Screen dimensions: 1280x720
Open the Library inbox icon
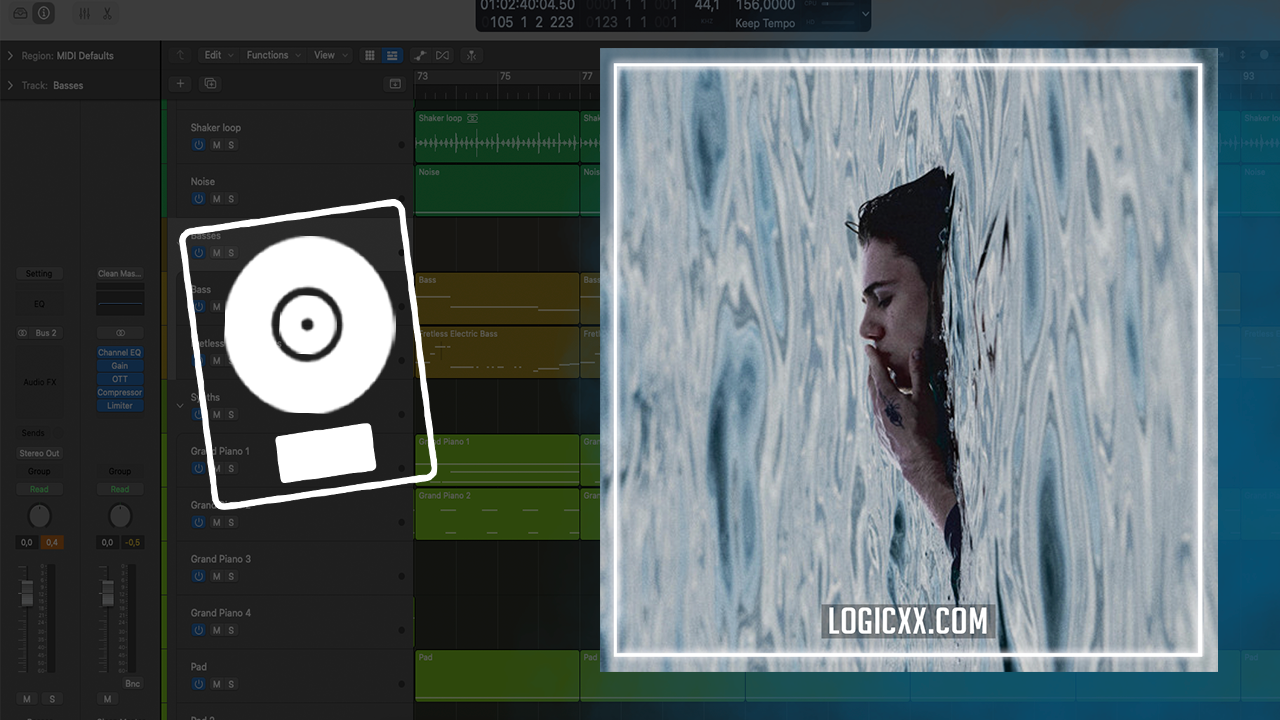point(20,13)
